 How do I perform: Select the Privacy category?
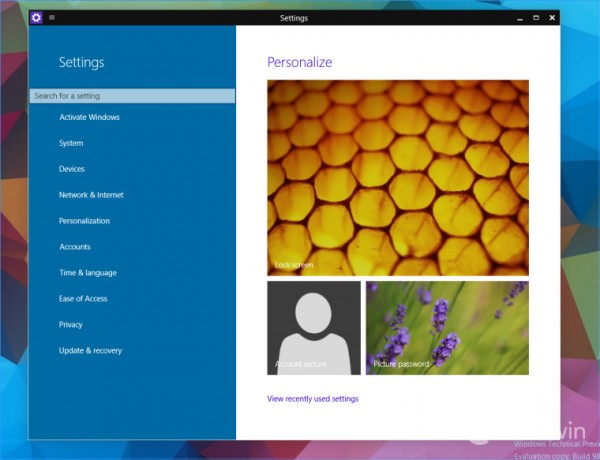tap(70, 325)
